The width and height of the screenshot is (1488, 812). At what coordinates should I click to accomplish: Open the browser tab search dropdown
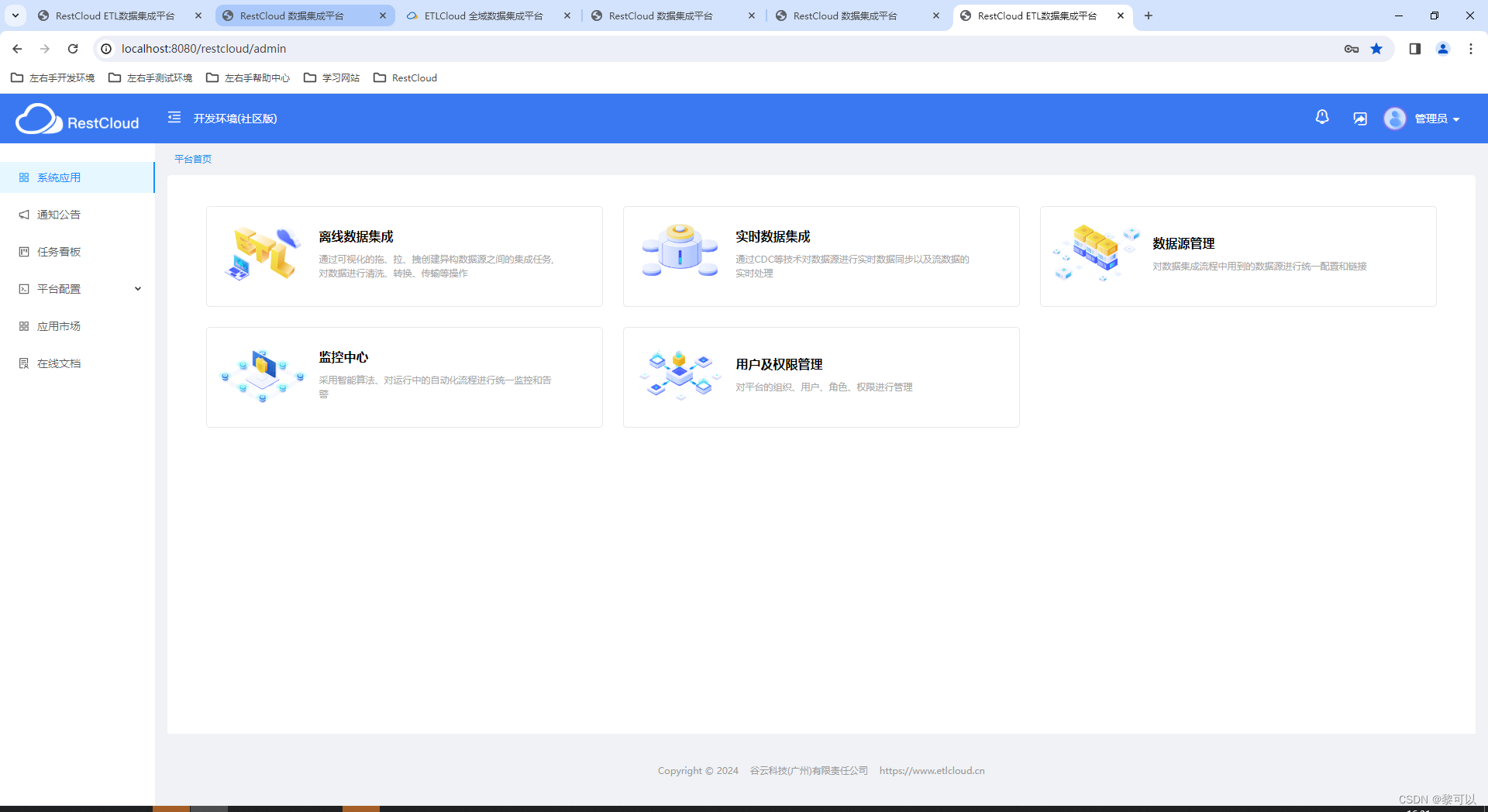click(15, 15)
